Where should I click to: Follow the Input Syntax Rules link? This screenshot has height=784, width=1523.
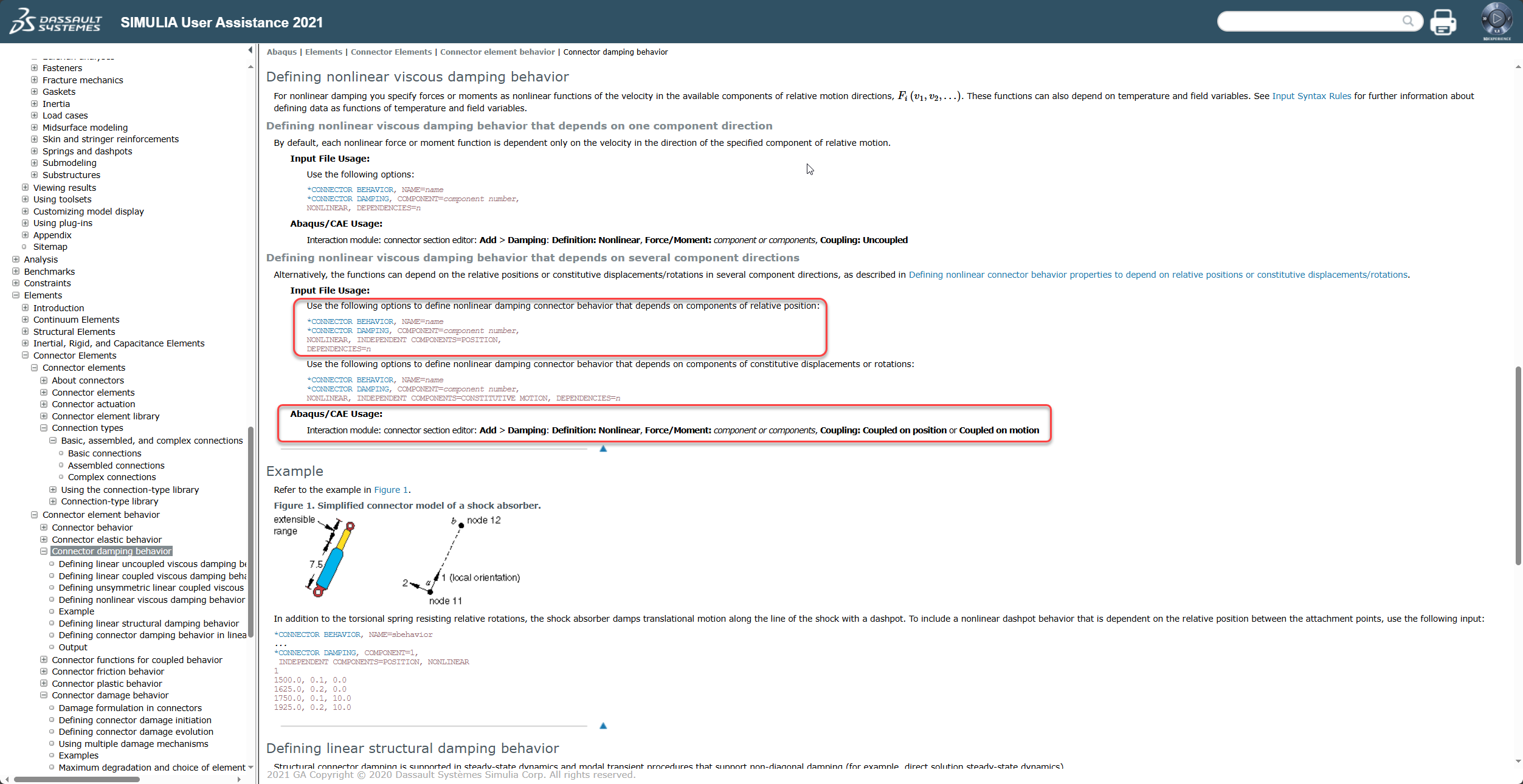[x=1311, y=96]
